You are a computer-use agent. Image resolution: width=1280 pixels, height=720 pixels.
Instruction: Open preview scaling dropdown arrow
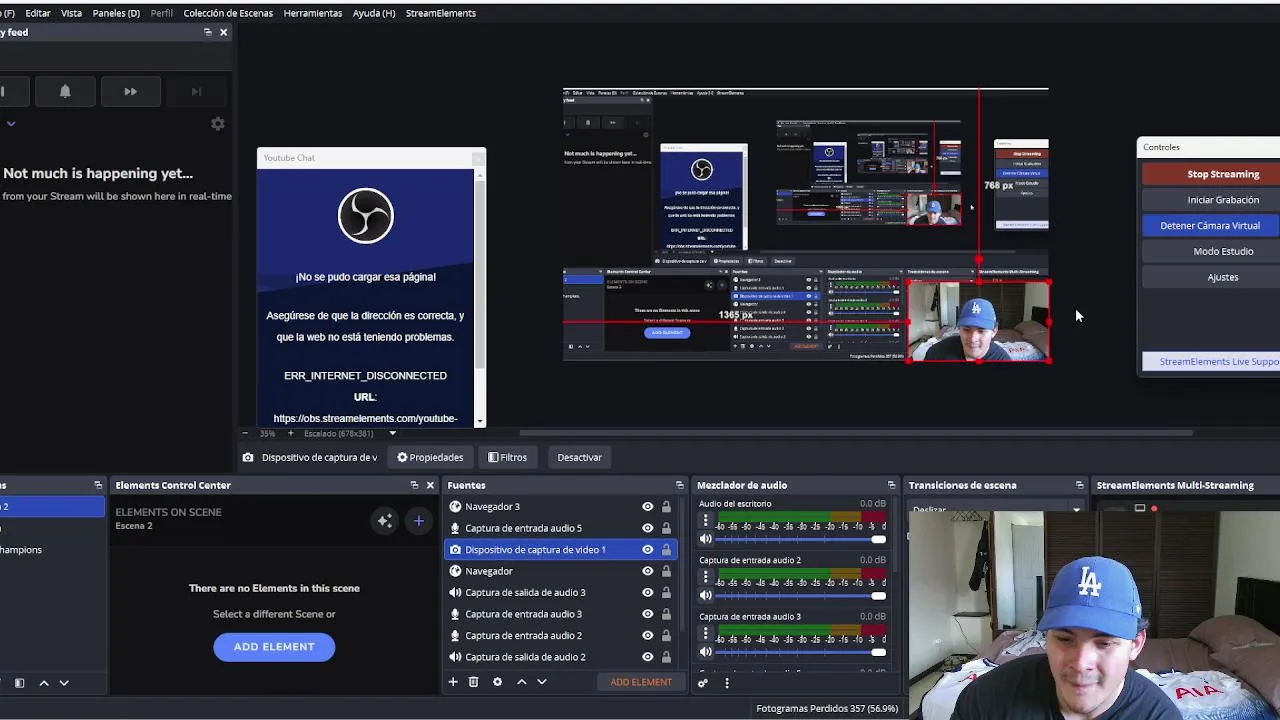point(392,434)
